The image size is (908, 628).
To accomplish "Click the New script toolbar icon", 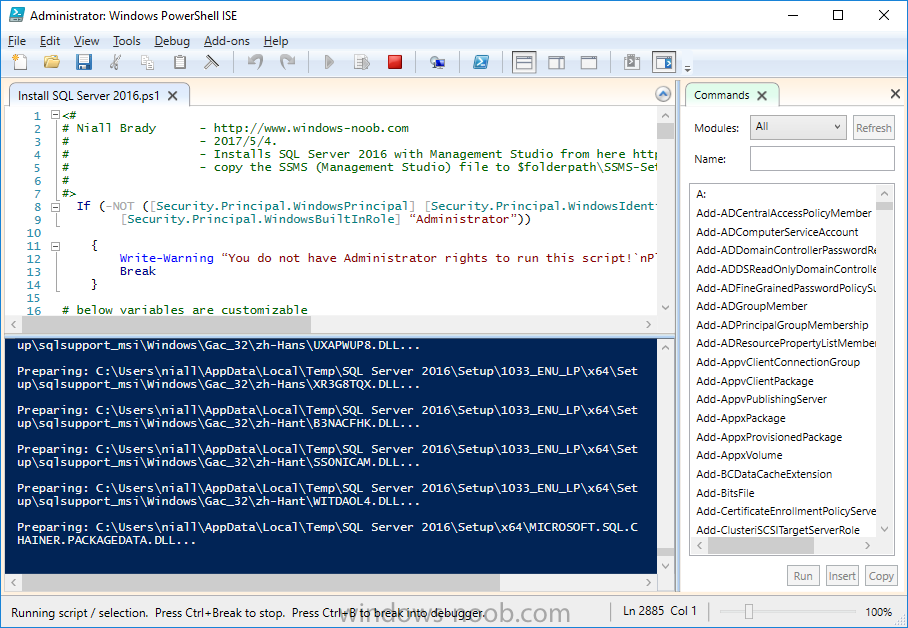I will pos(20,62).
